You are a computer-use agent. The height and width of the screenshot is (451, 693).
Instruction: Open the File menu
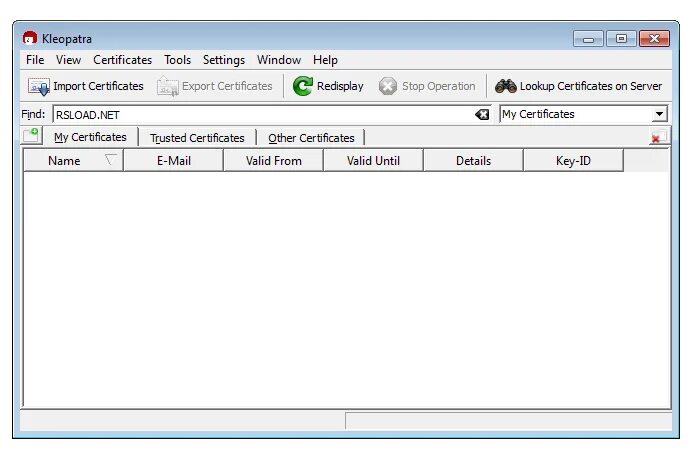pyautogui.click(x=35, y=60)
